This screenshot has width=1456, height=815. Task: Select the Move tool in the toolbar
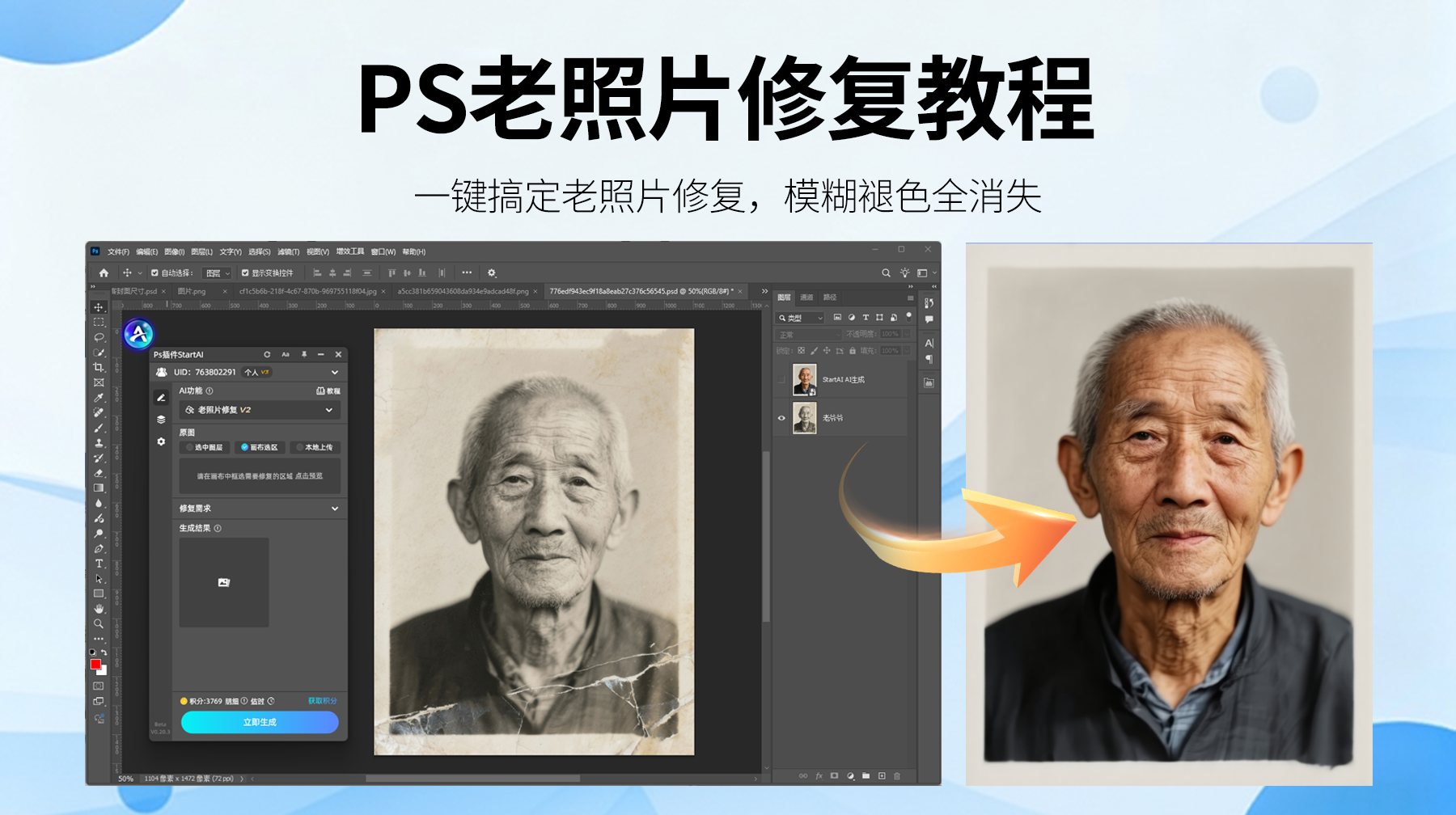[99, 309]
